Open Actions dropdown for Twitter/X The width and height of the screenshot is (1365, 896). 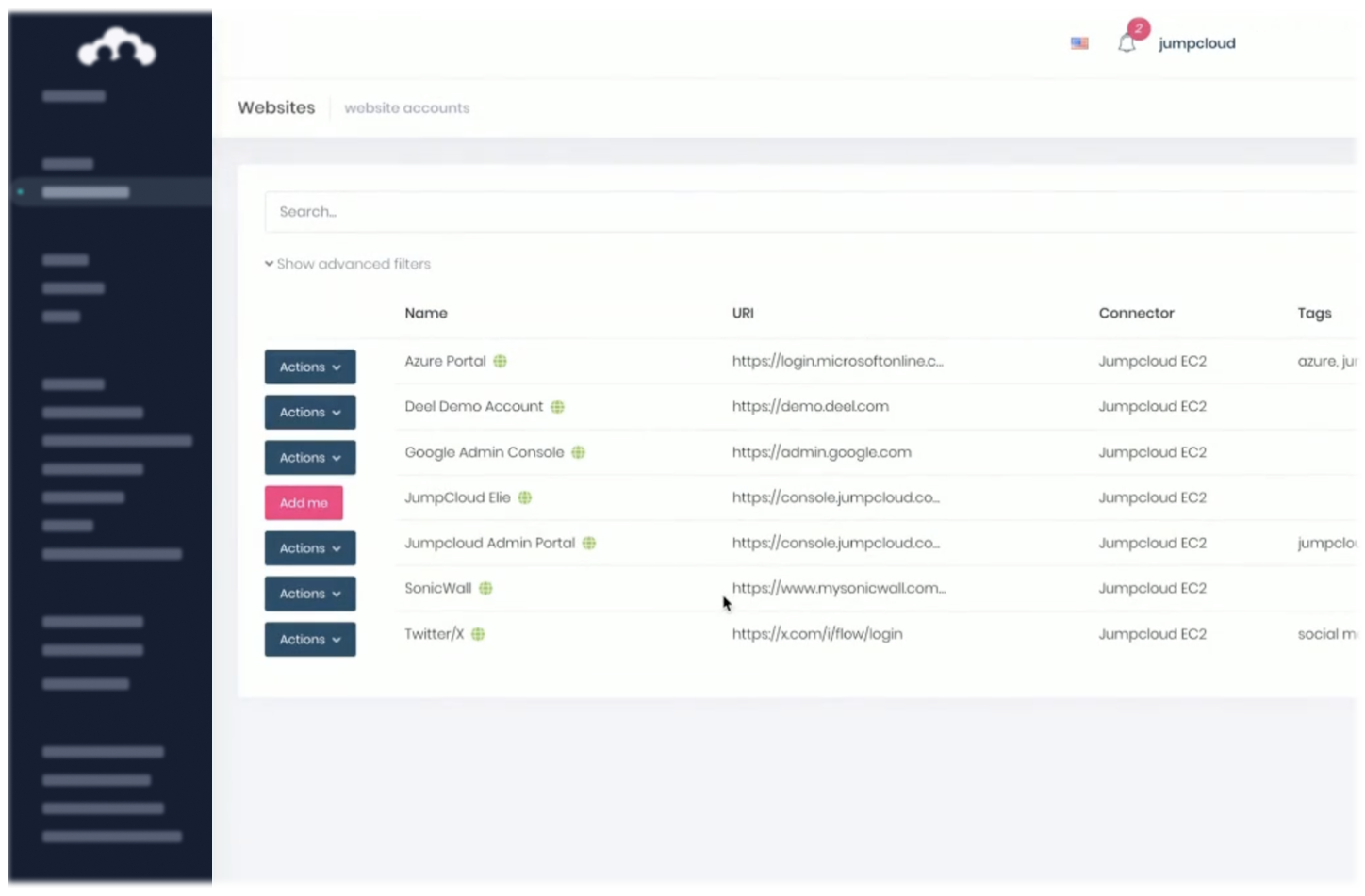(x=310, y=640)
